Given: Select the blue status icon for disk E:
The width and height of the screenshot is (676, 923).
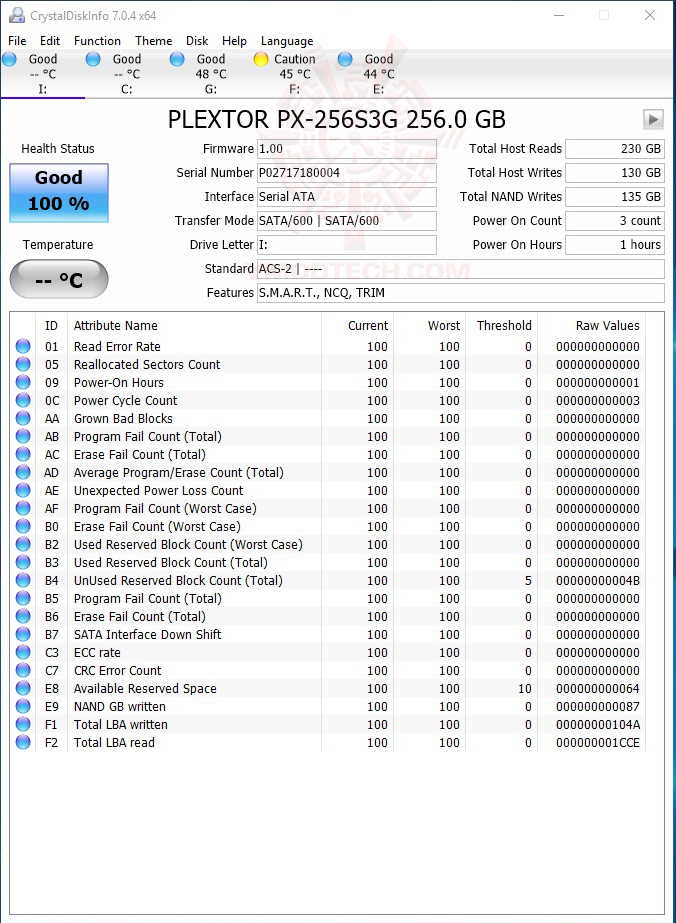Looking at the screenshot, I should (345, 59).
